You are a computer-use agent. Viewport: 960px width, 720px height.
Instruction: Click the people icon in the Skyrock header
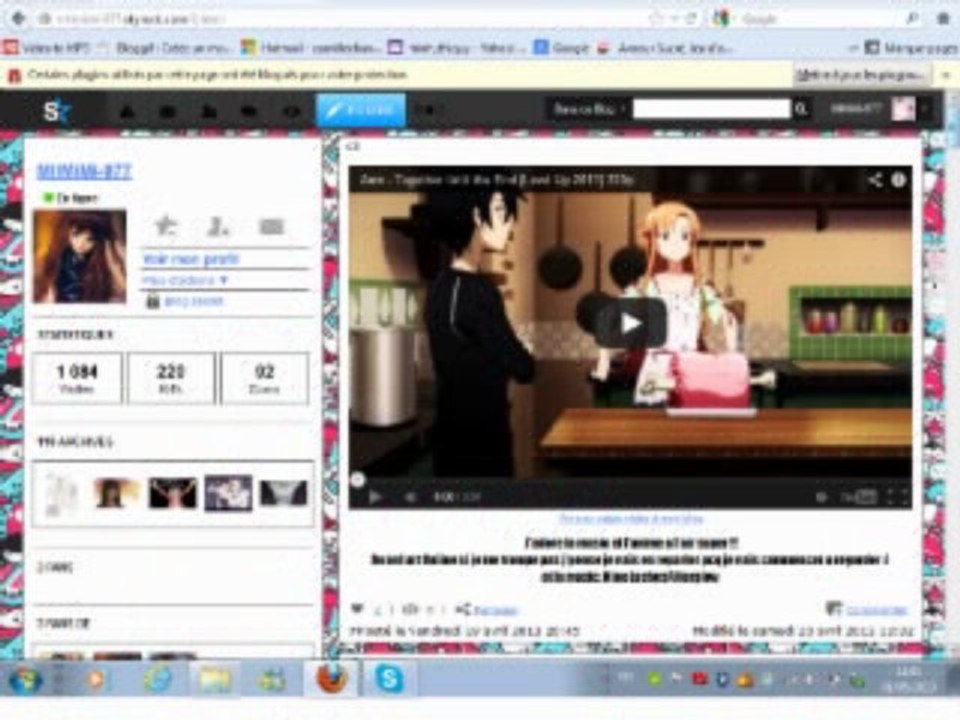click(209, 111)
